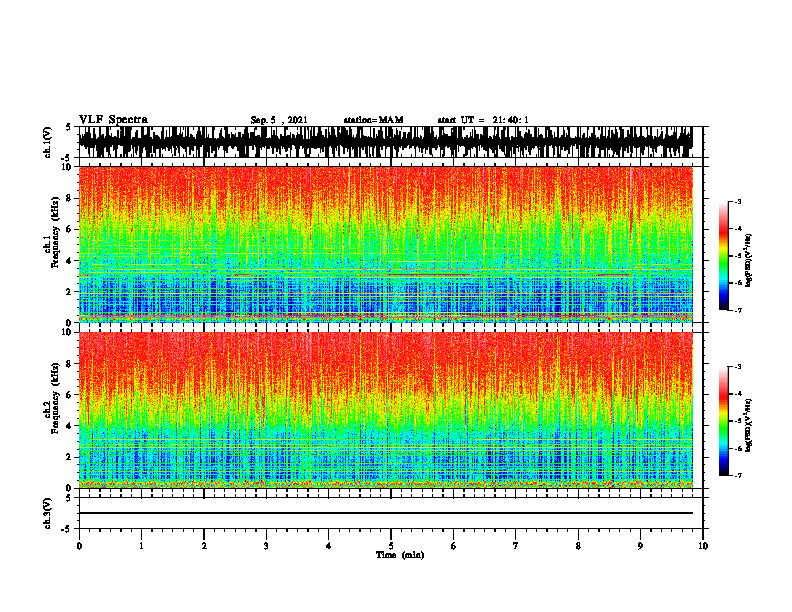The height and width of the screenshot is (612, 792).
Task: Click time axis tick label "7"
Action: tap(516, 546)
